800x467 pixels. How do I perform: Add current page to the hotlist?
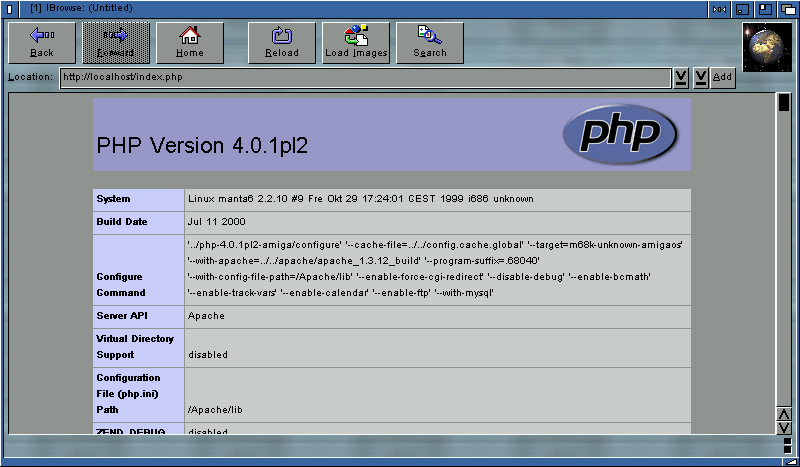click(x=722, y=78)
